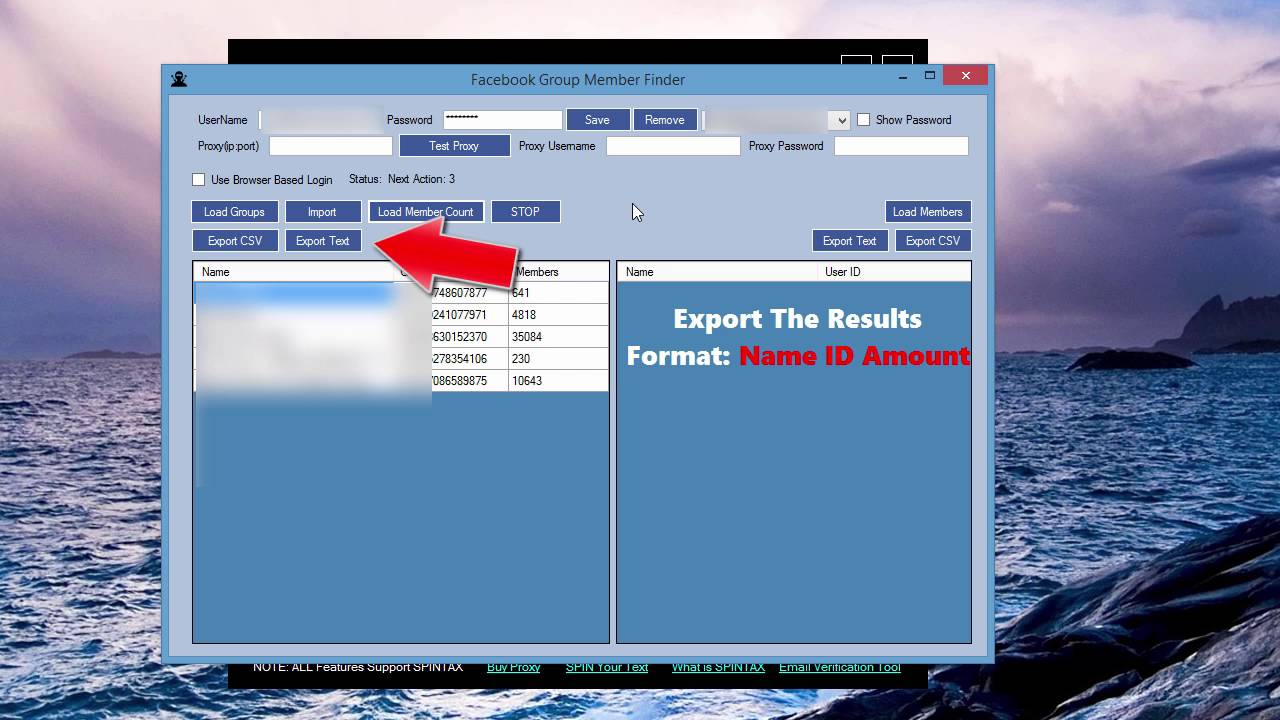
Task: Open Email Verification Tool link in background window
Action: [840, 667]
